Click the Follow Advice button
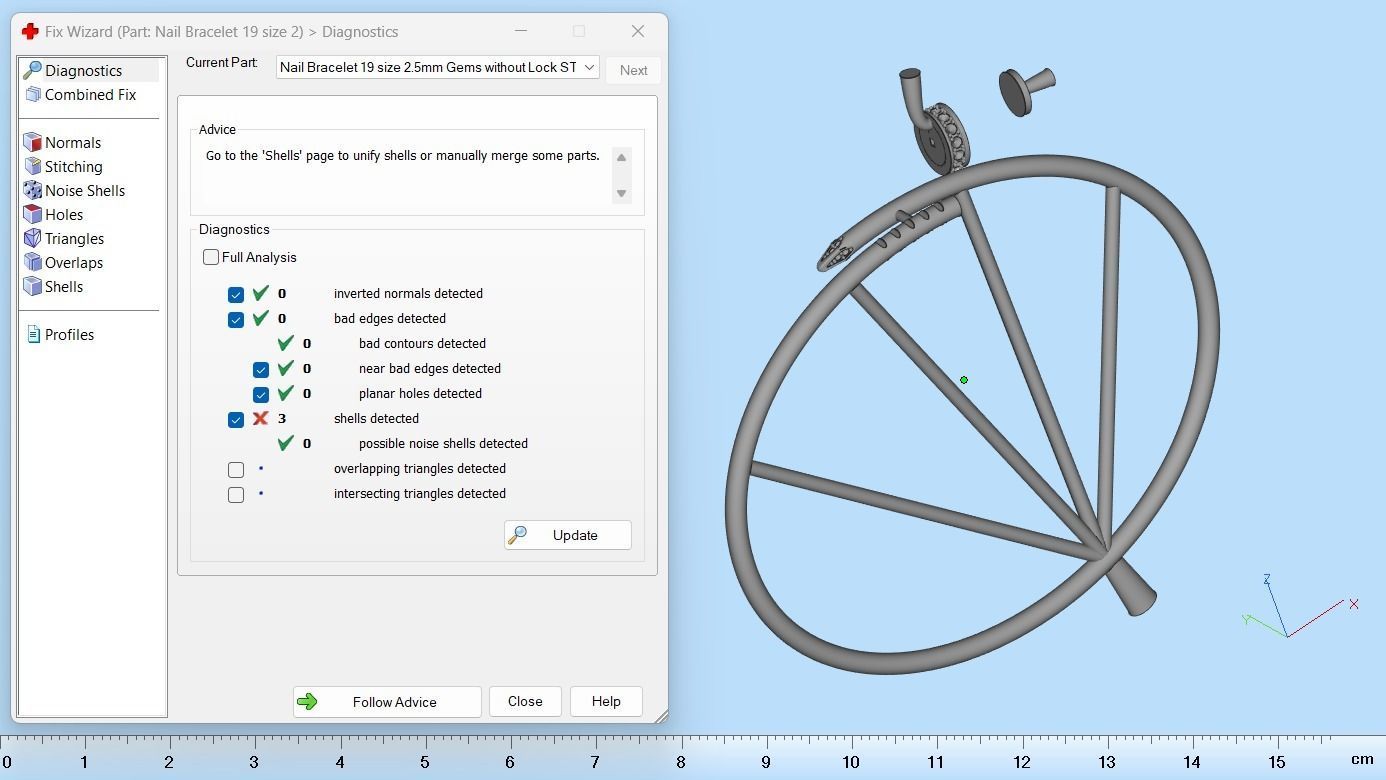The height and width of the screenshot is (780, 1386). point(387,701)
